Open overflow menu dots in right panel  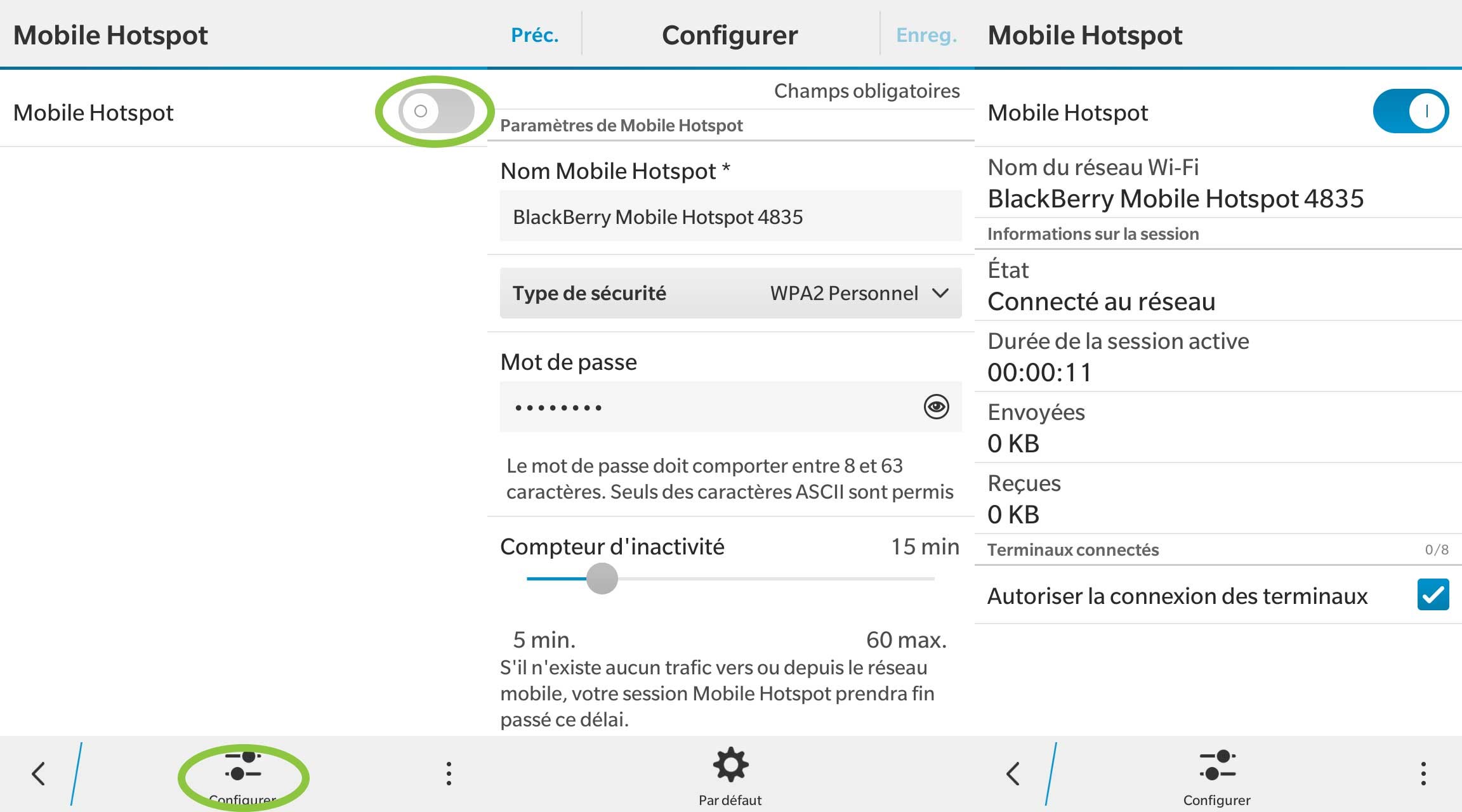click(1423, 773)
